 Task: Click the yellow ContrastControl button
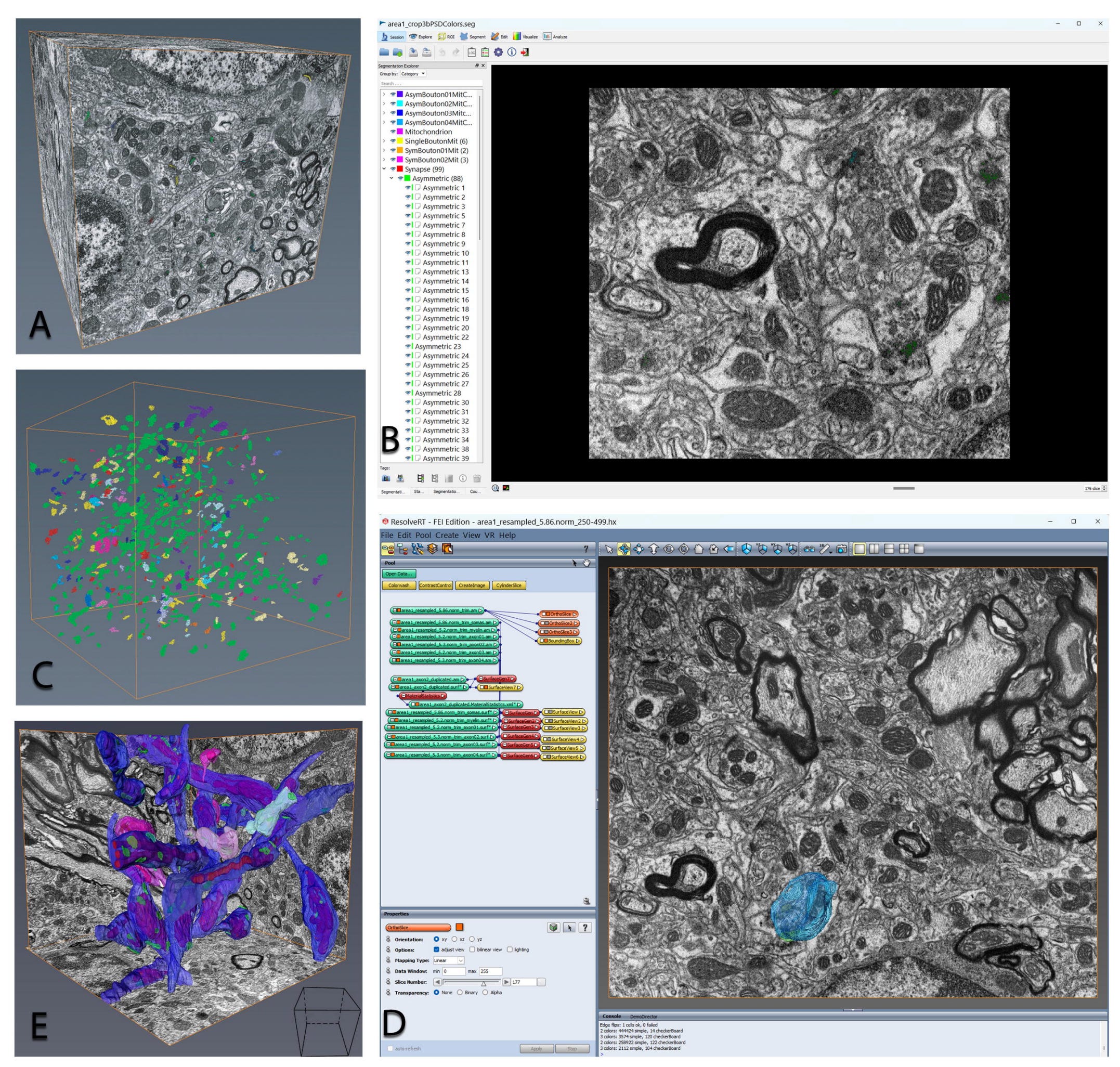click(x=435, y=585)
